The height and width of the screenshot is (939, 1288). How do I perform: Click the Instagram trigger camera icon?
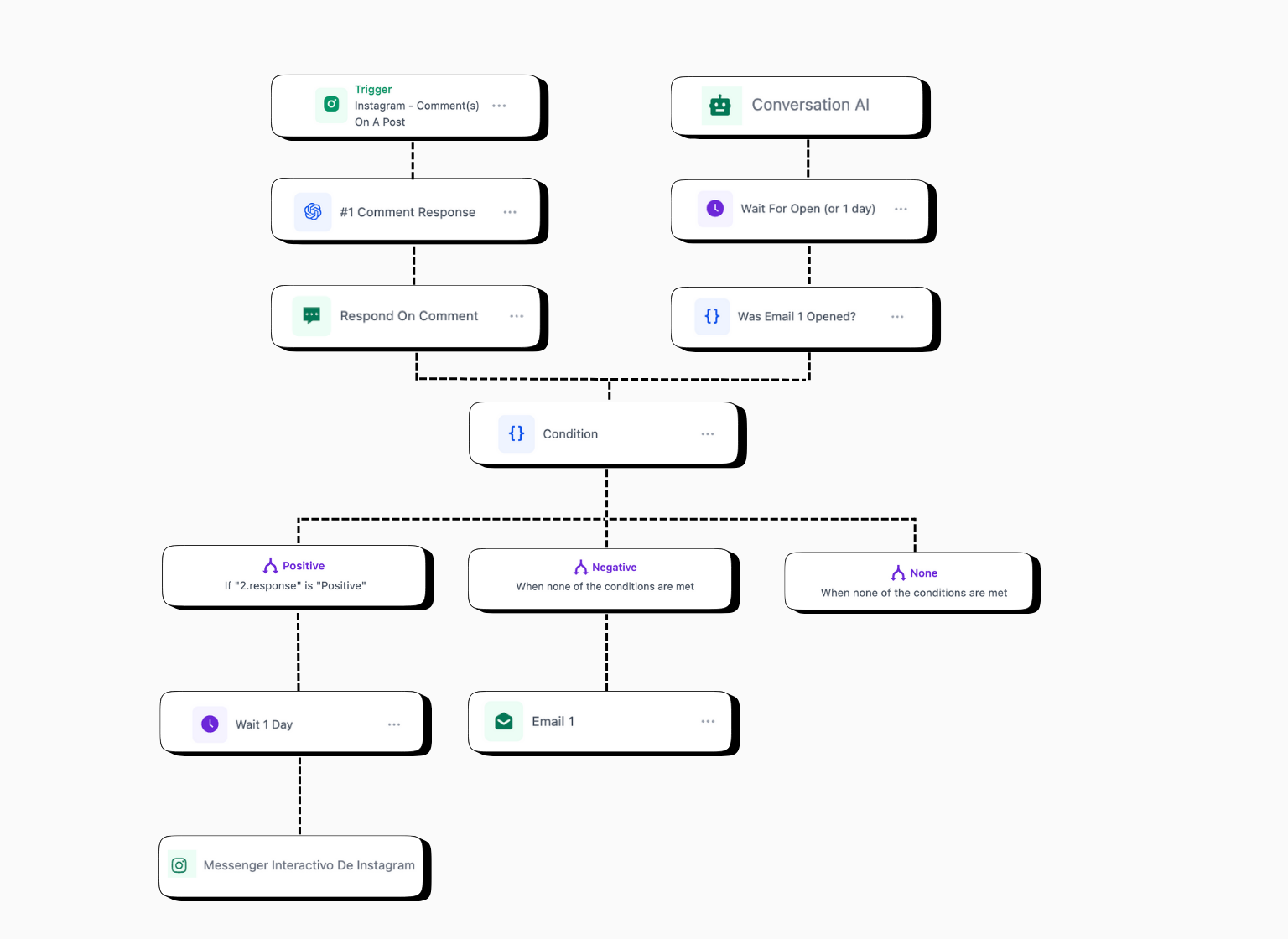[x=331, y=105]
